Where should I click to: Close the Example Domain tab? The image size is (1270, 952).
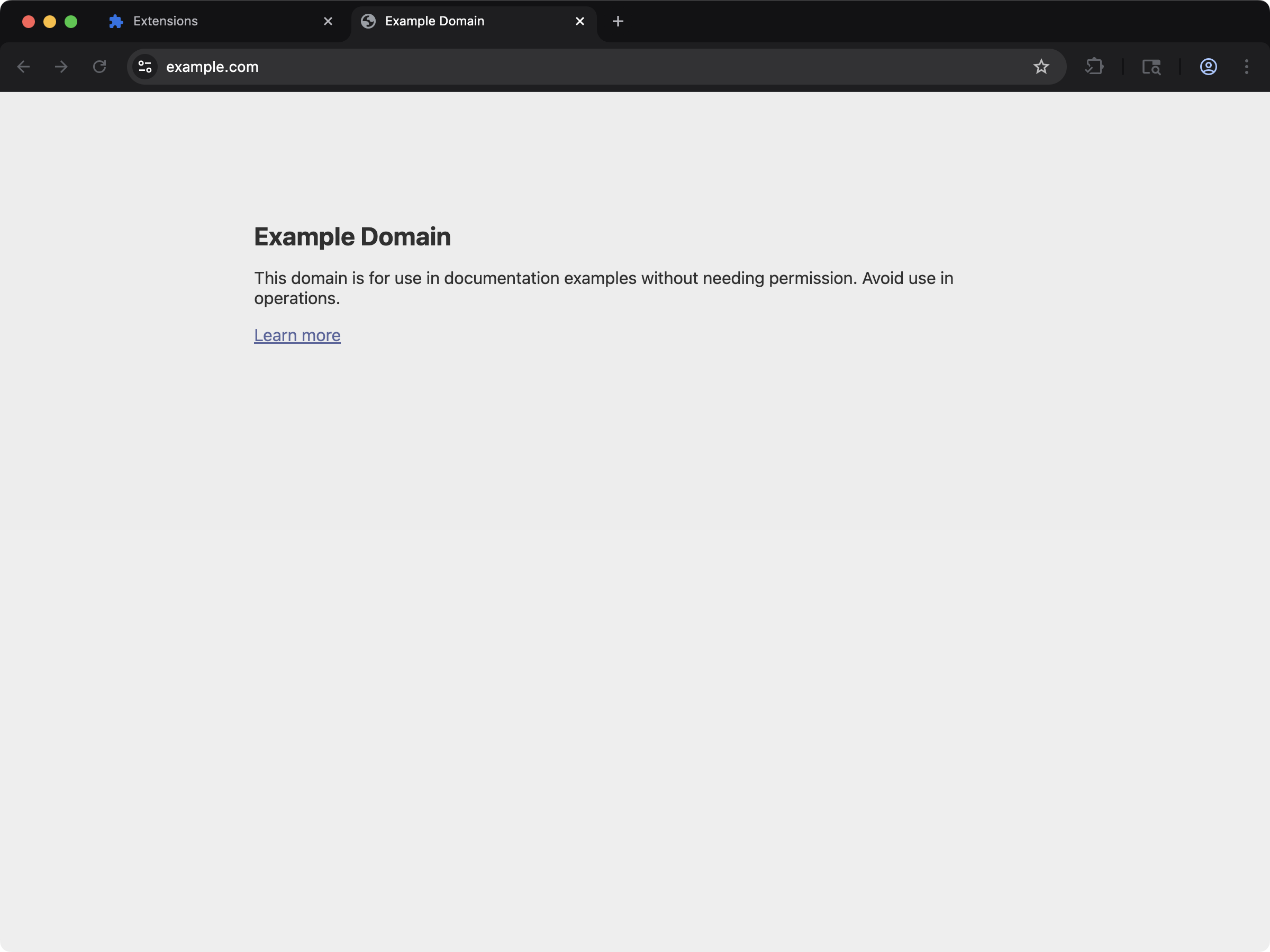tap(580, 21)
